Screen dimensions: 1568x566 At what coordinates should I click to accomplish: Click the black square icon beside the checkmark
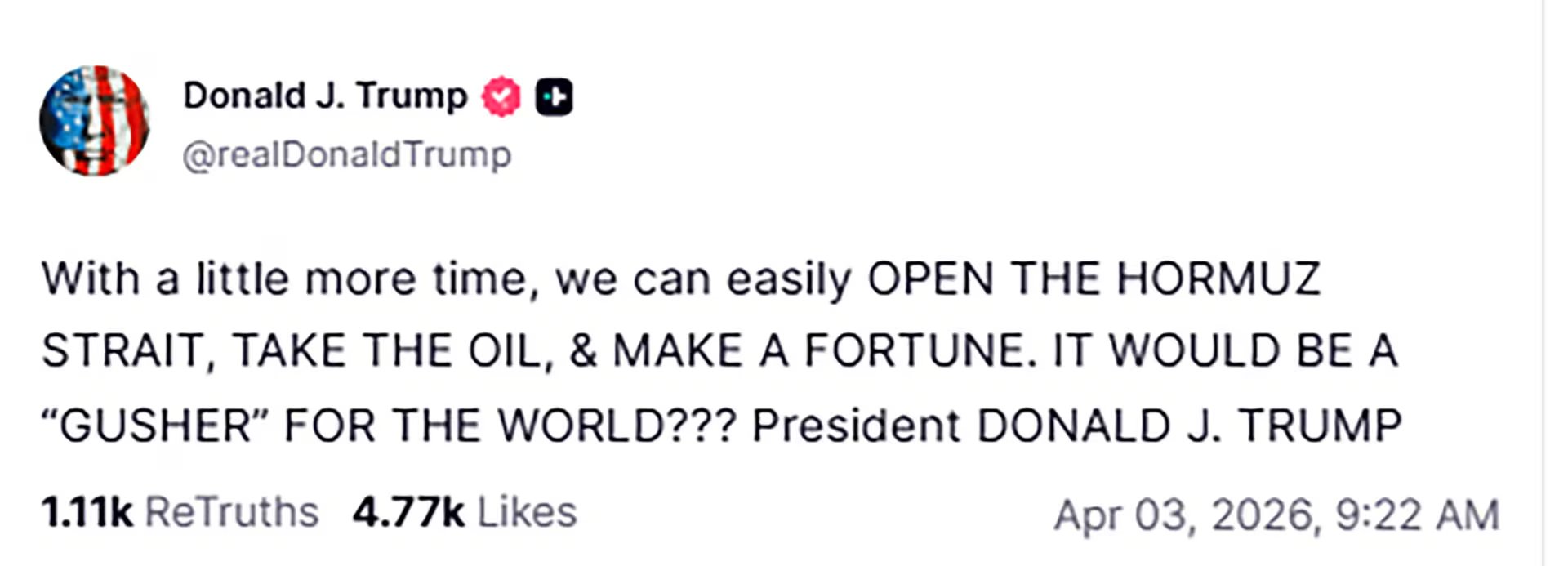coord(554,96)
